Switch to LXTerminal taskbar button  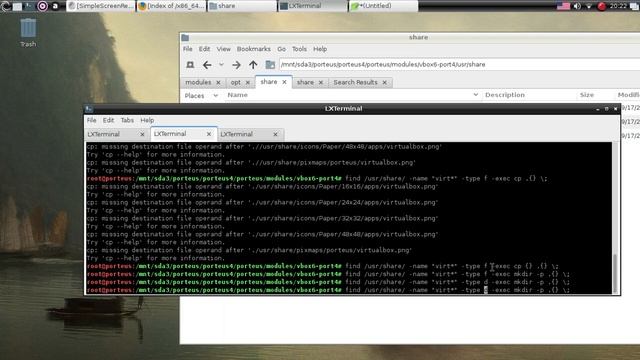pyautogui.click(x=312, y=6)
